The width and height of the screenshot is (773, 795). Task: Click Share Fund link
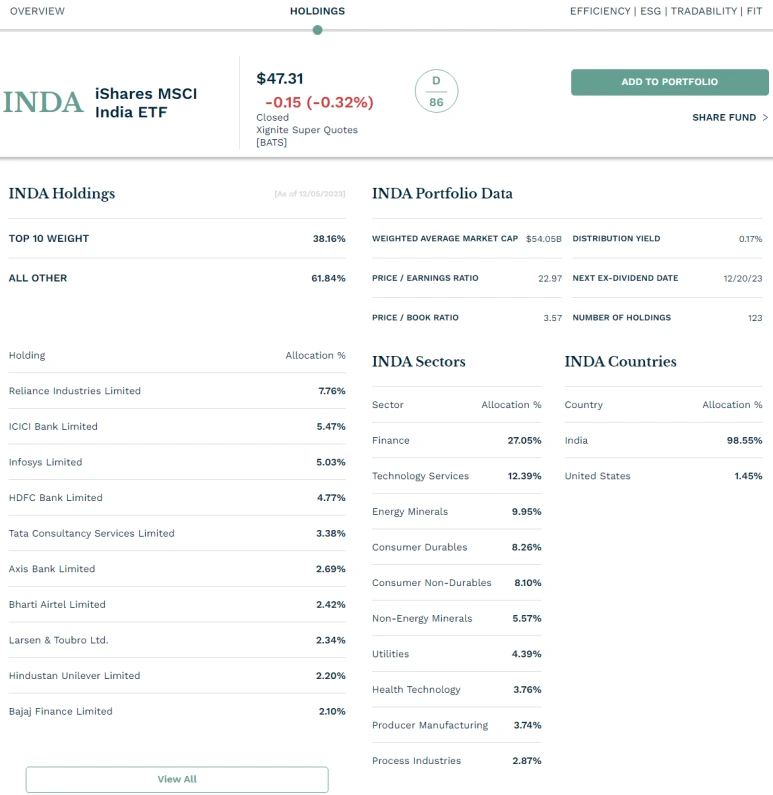coord(724,118)
